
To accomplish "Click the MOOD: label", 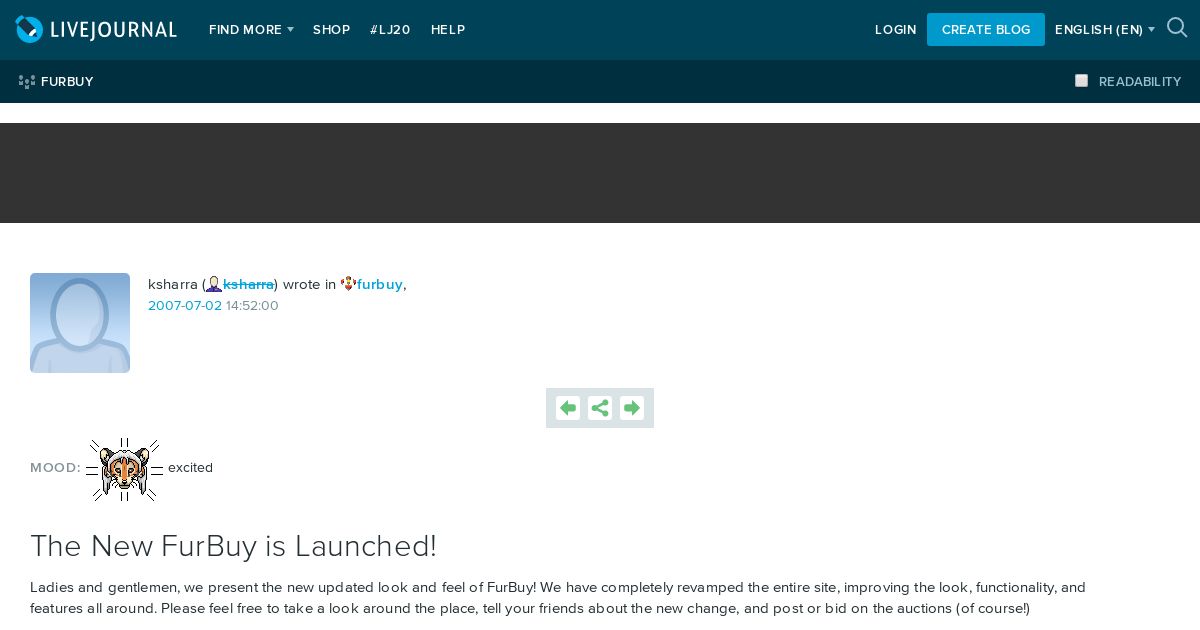I will [55, 467].
